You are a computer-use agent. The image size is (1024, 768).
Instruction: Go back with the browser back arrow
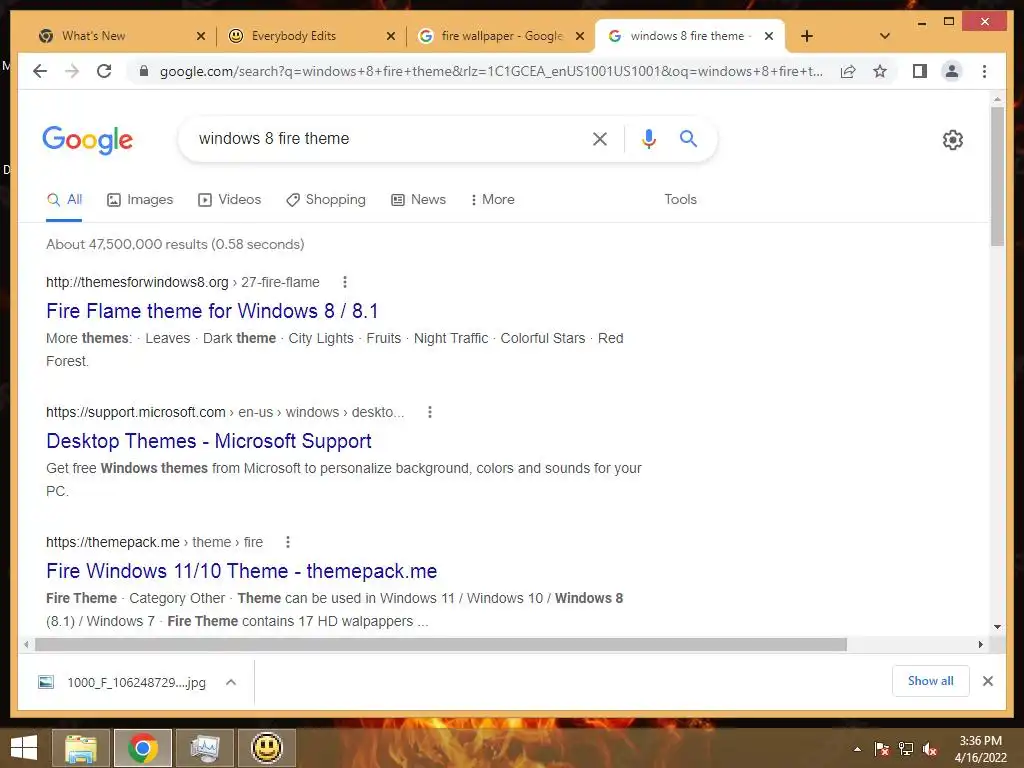[x=40, y=71]
